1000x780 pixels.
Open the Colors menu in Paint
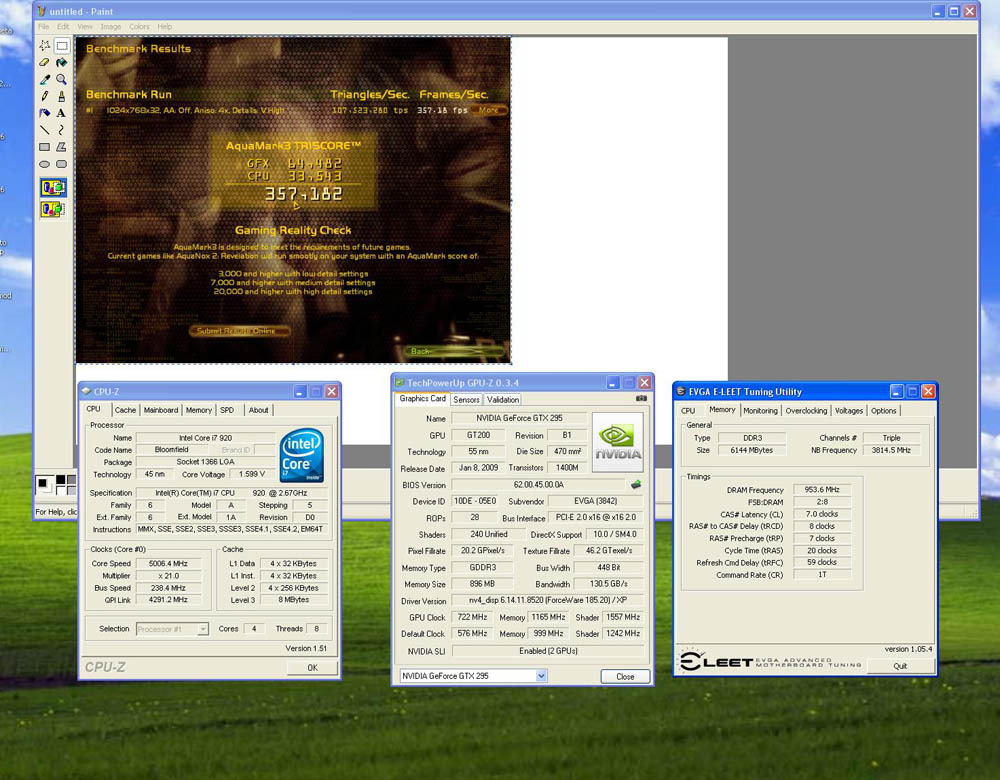pyautogui.click(x=139, y=27)
